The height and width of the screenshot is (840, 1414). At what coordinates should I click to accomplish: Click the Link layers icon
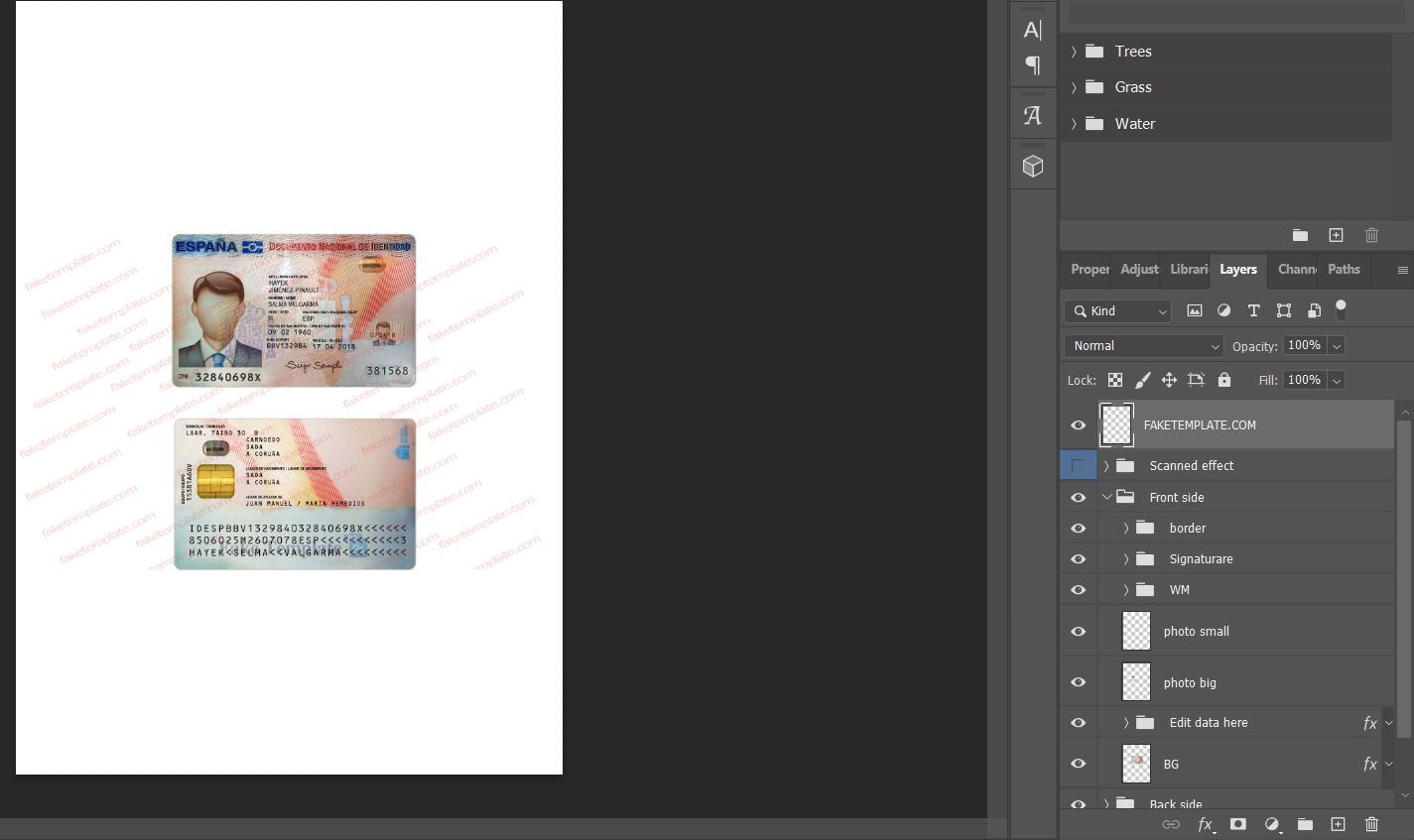[1171, 824]
